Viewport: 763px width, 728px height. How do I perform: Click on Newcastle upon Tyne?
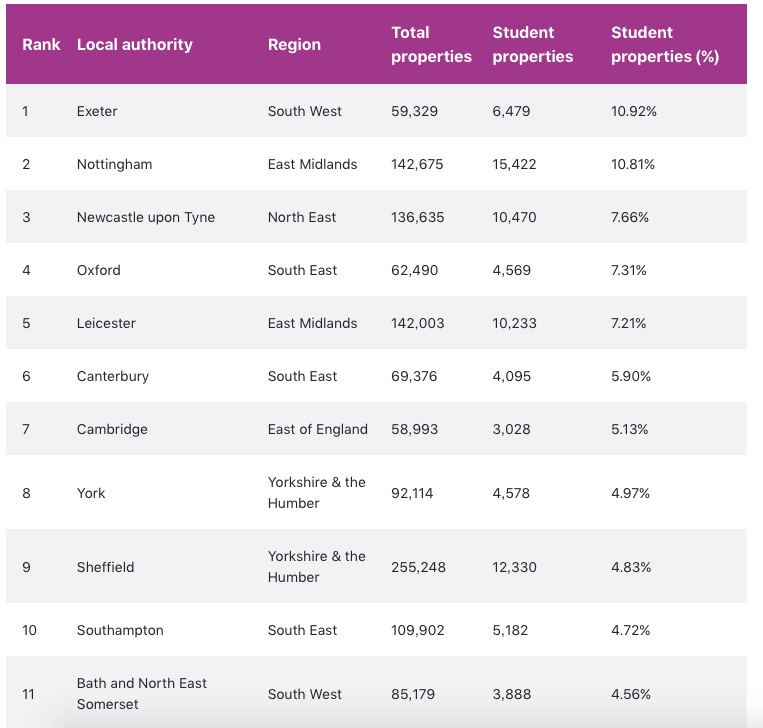145,217
